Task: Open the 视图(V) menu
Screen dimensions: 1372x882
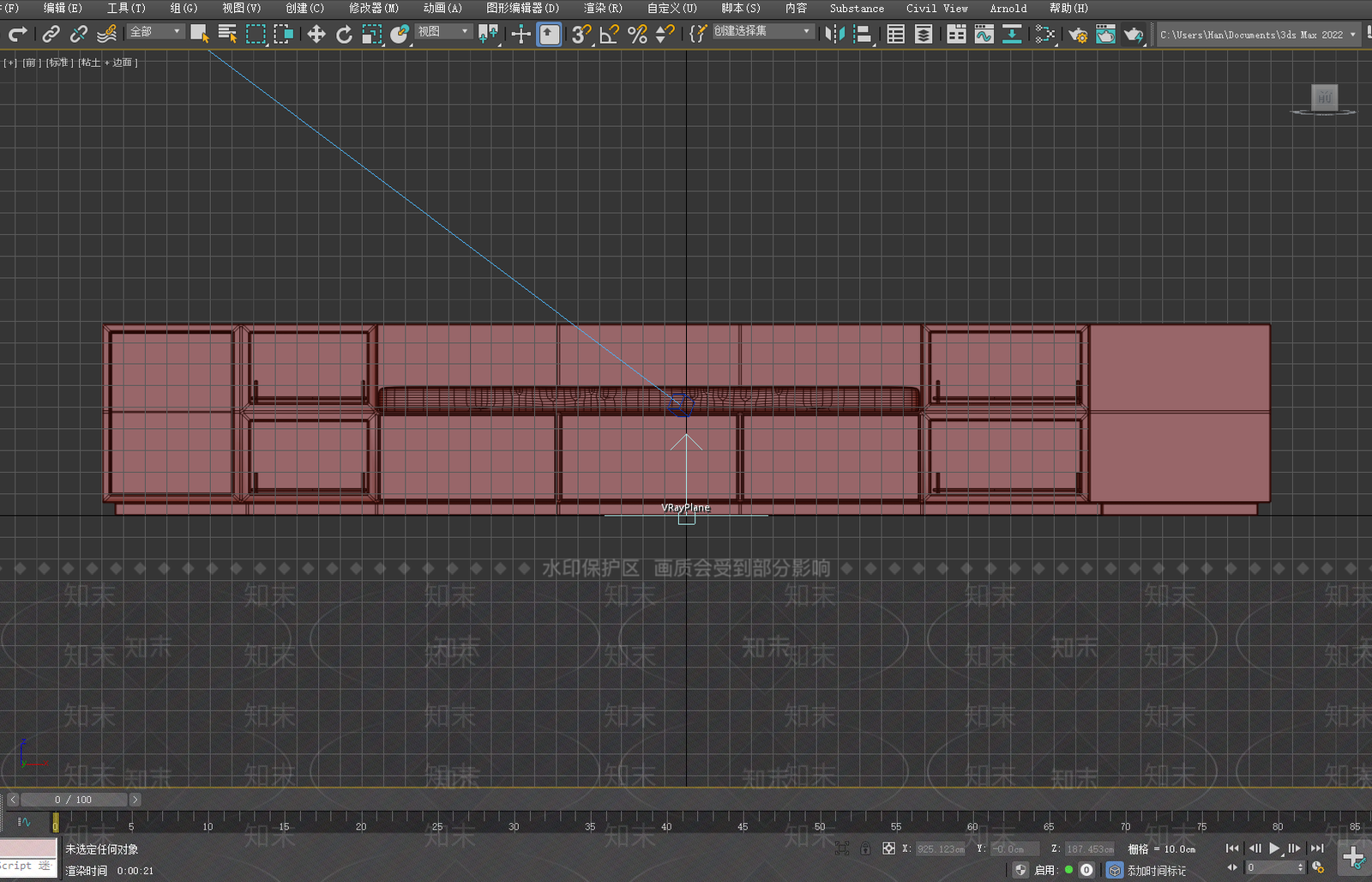Action: point(241,8)
